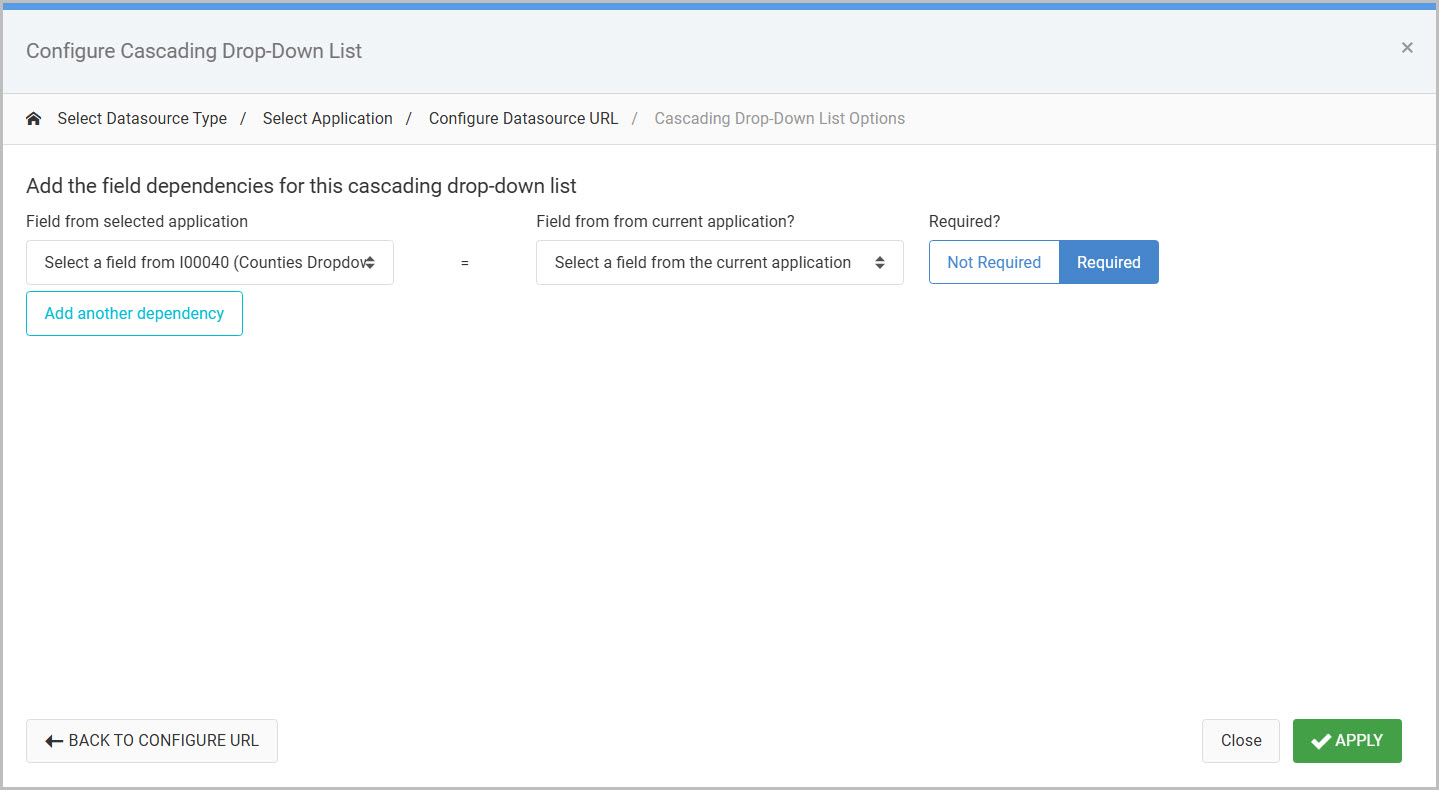Click the 'Add the field dependencies' heading
The image size is (1439, 790).
click(301, 185)
